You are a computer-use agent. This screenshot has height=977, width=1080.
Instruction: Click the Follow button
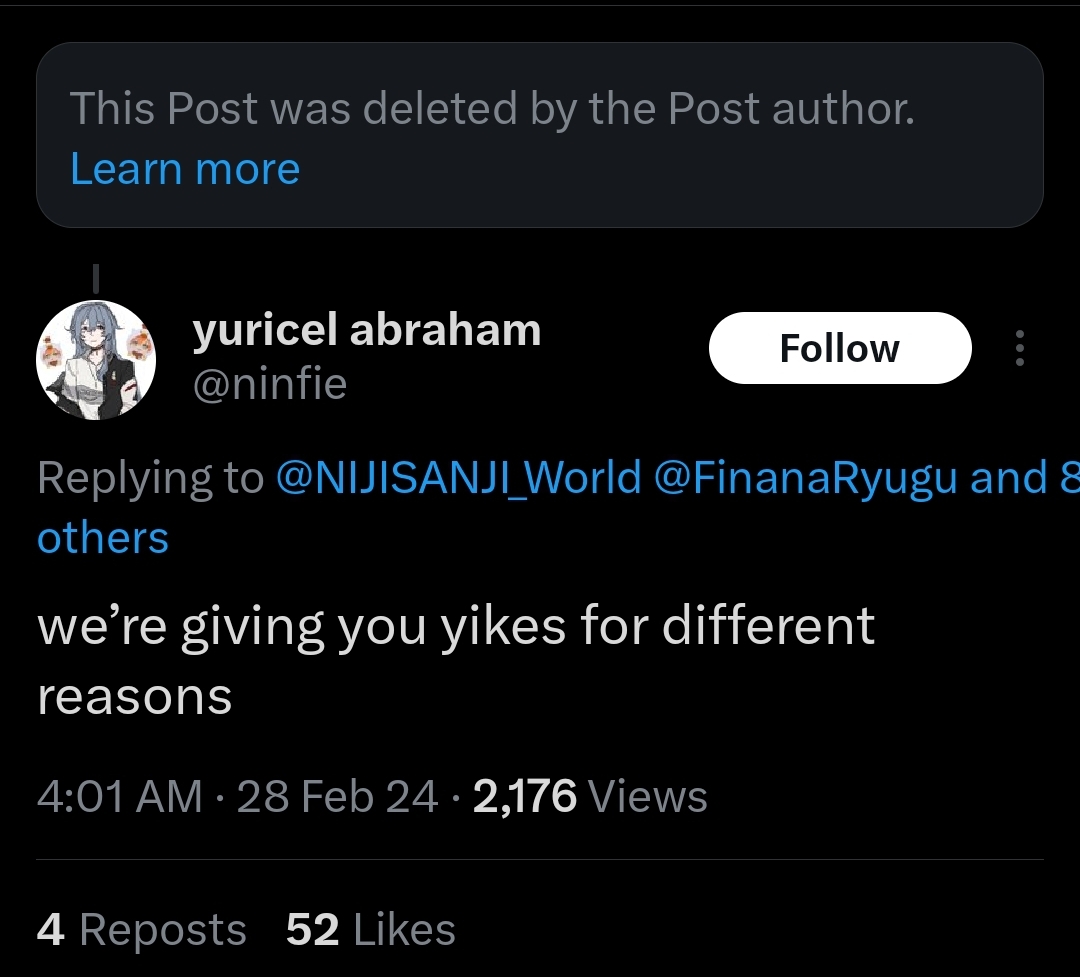[840, 348]
